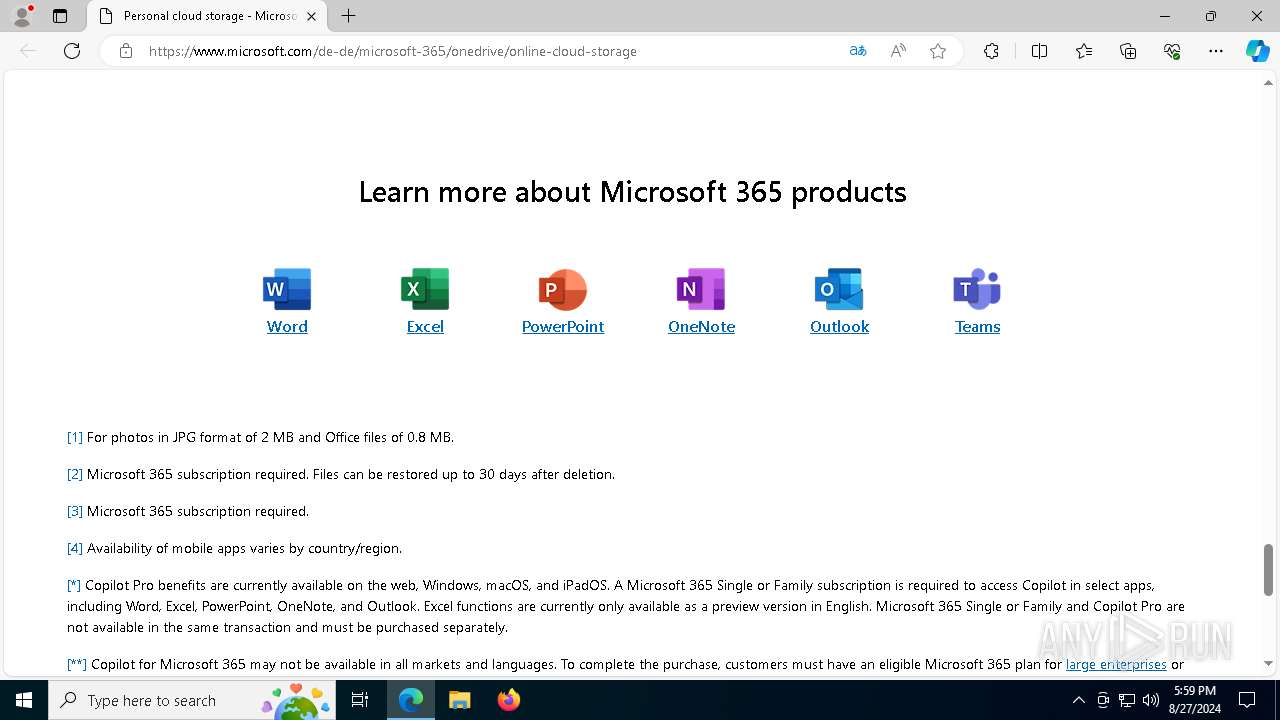The image size is (1280, 720).
Task: Open the OneNote app icon
Action: pyautogui.click(x=701, y=289)
